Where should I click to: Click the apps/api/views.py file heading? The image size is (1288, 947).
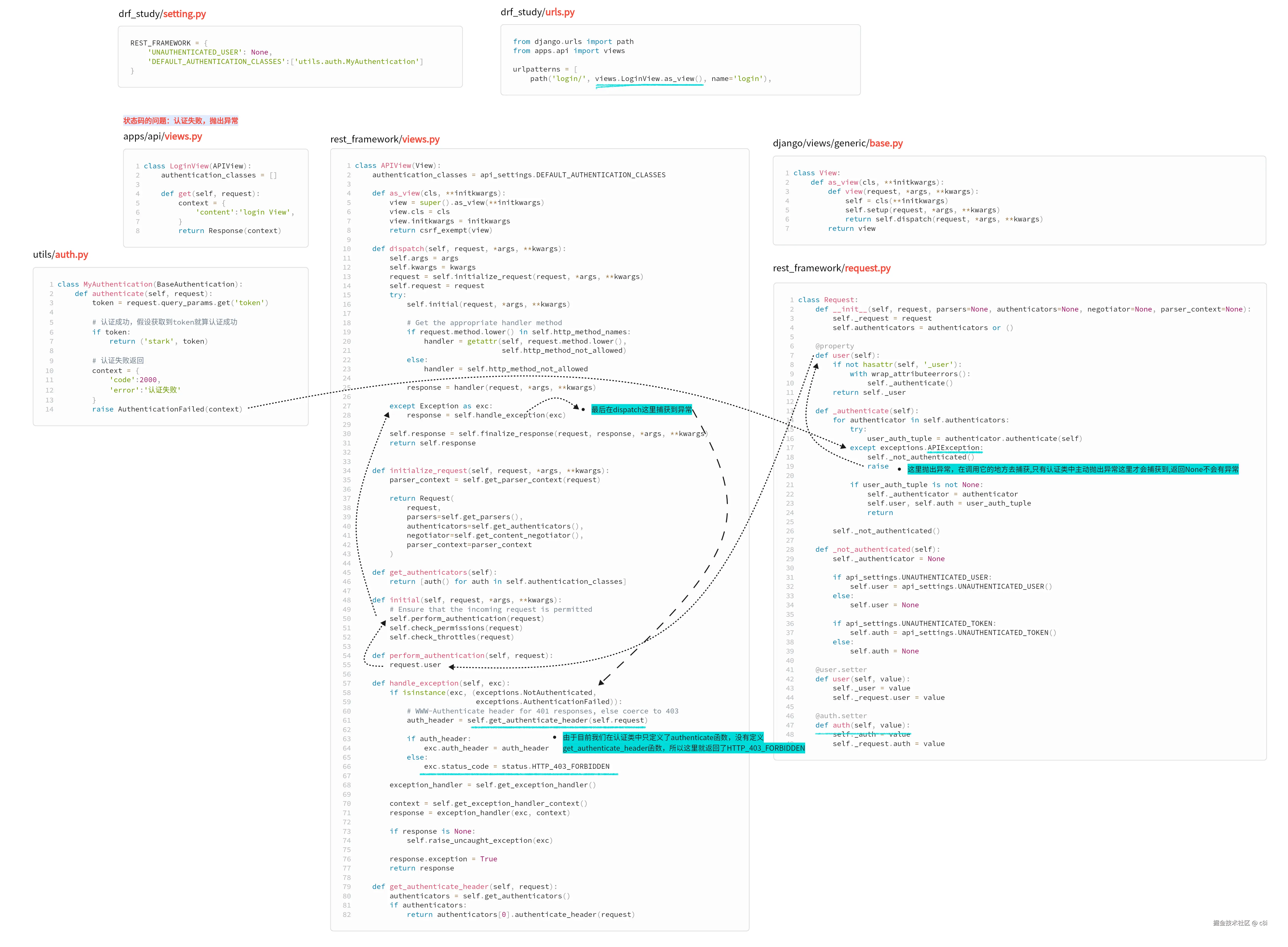click(x=162, y=137)
